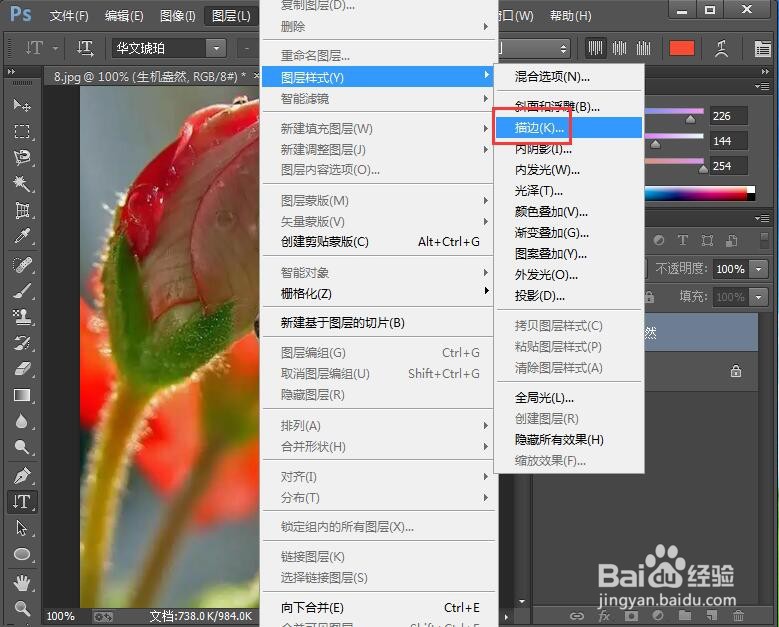Select the Eraser tool
This screenshot has height=627, width=779.
(22, 369)
